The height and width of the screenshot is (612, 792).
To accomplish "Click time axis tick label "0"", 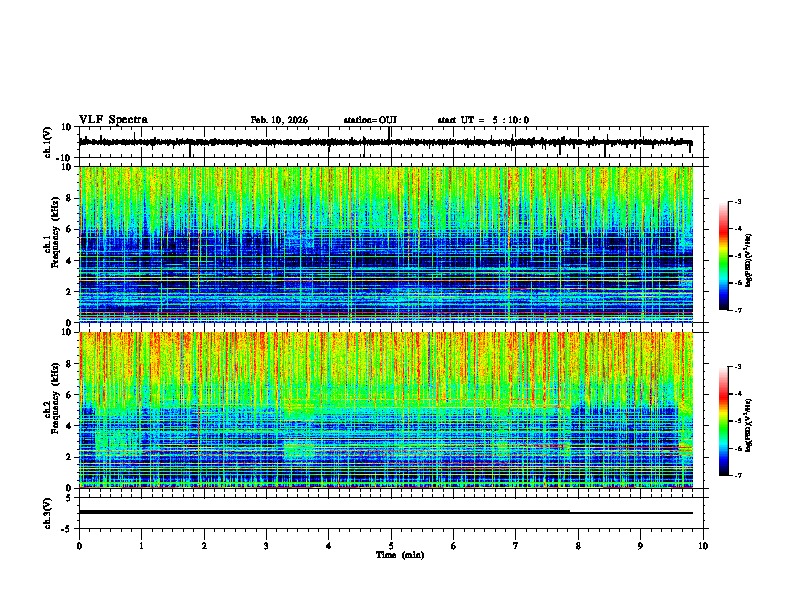I will [79, 546].
